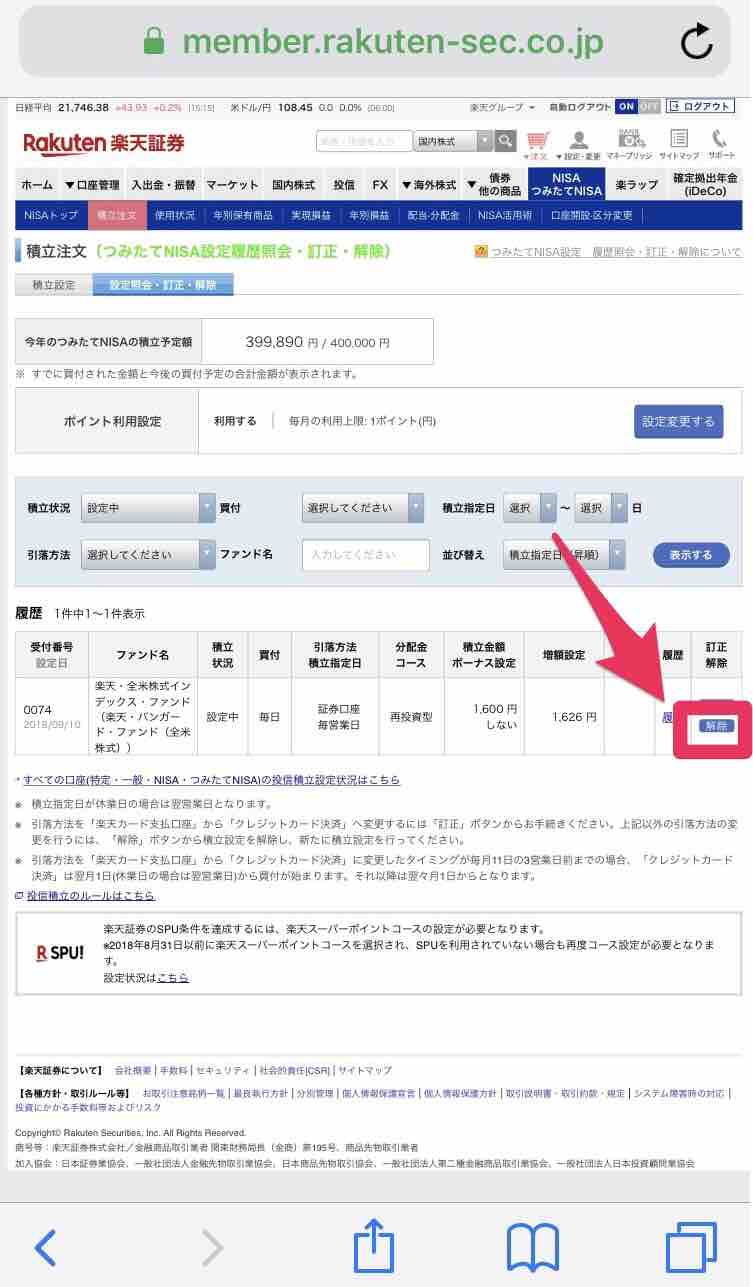This screenshot has width=753, height=1287.
Task: Click the R SPU! logo
Action: click(x=60, y=951)
